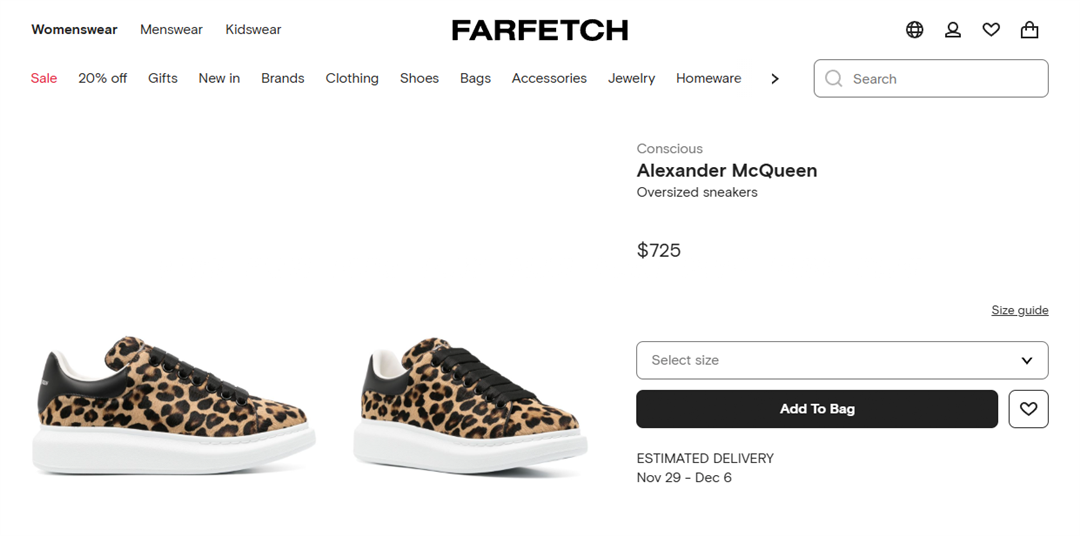Click the FARFETCH logo

540,30
